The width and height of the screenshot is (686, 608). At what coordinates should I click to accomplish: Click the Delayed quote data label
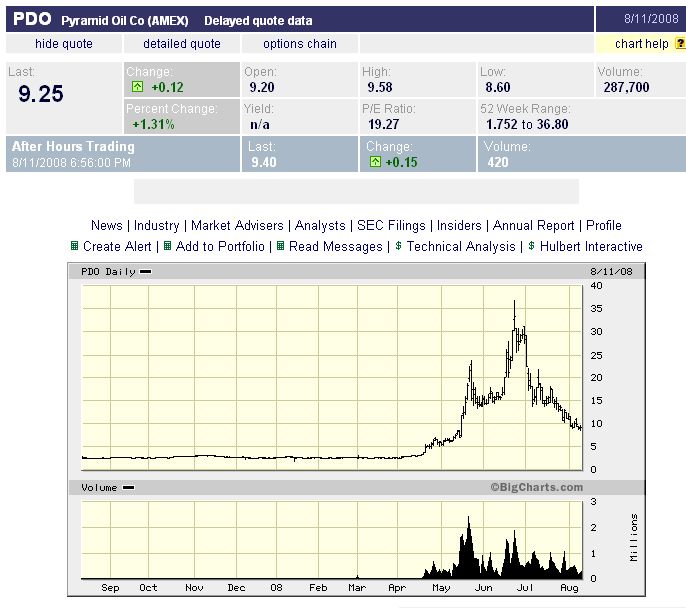click(258, 21)
